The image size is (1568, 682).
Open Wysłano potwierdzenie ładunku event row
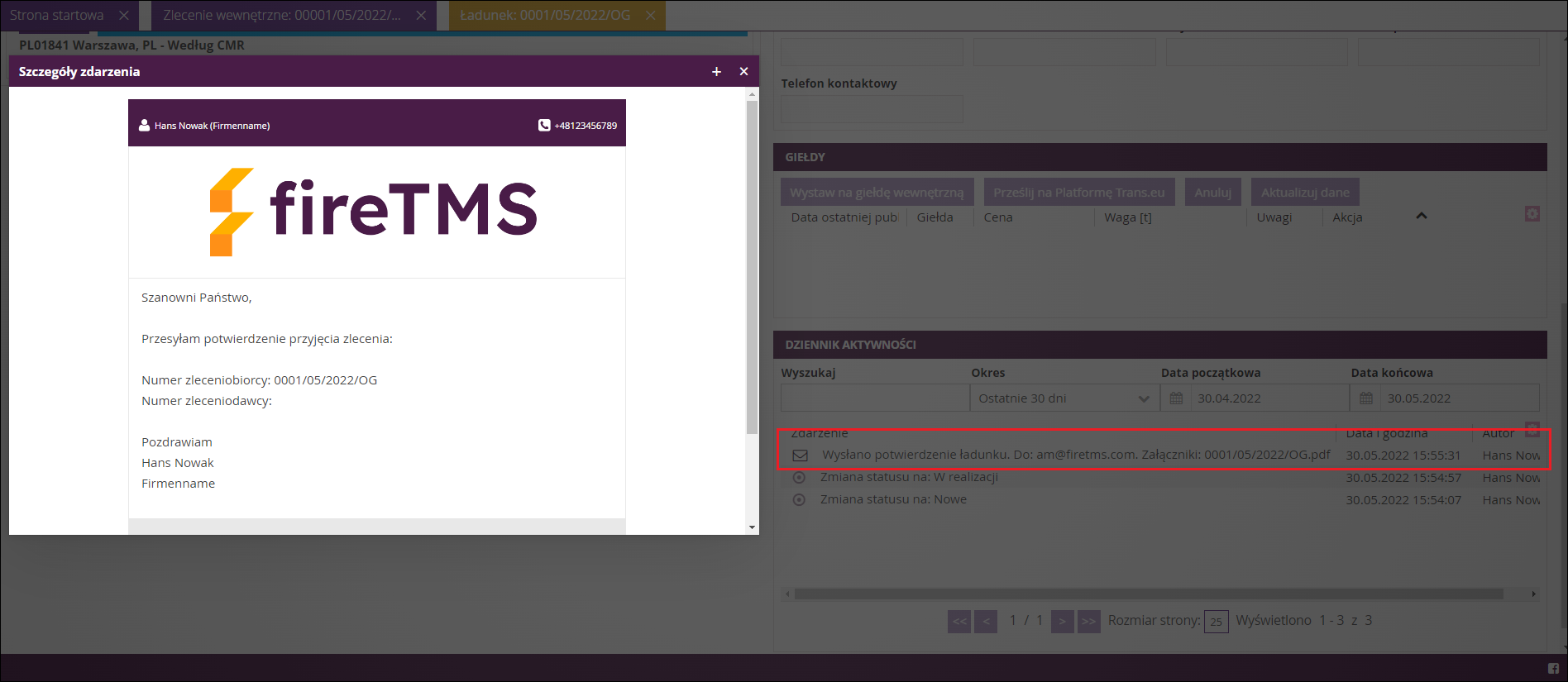[1162, 455]
